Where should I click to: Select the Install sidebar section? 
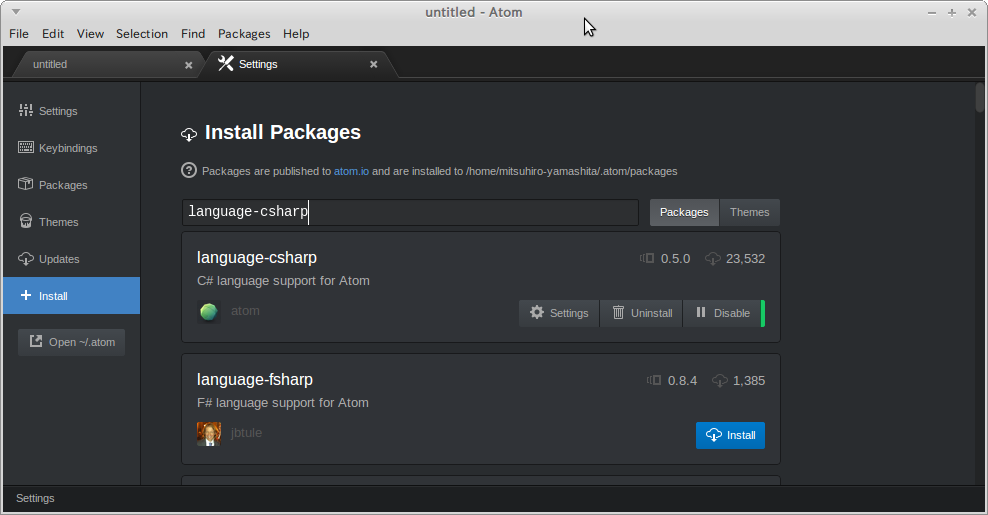71,296
